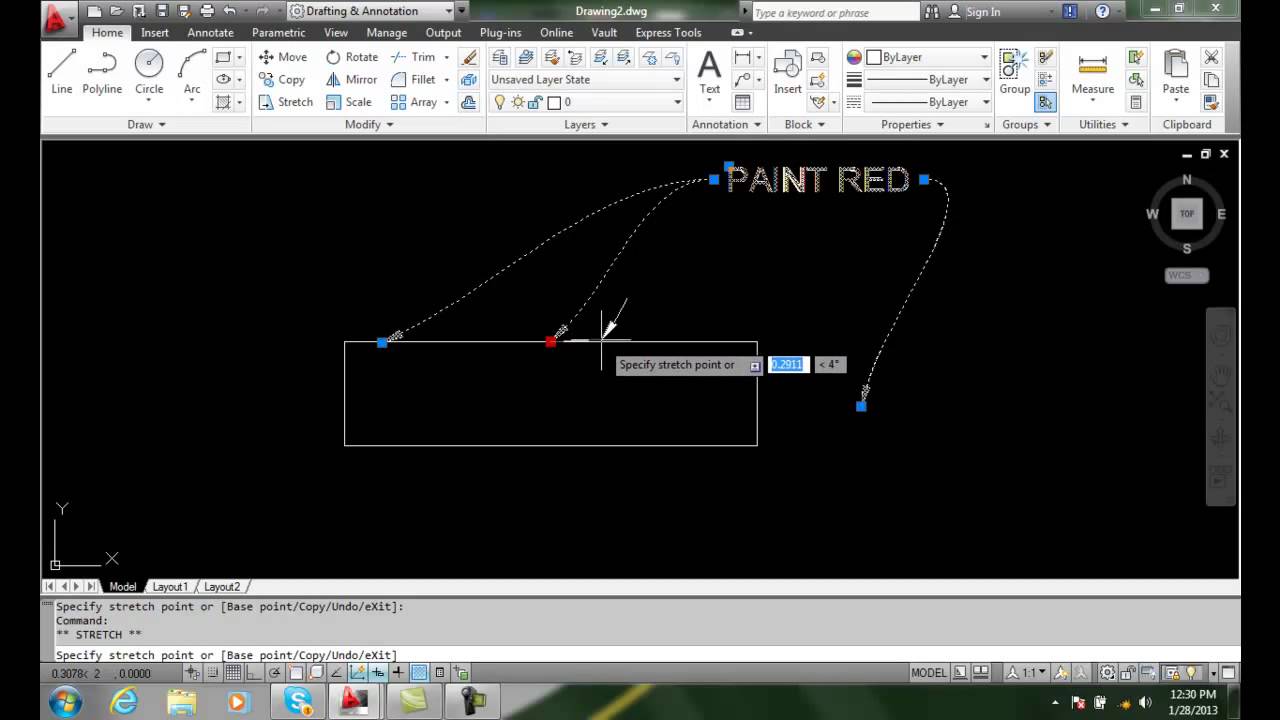Switch to the Manage tab
Viewport: 1280px width, 720px height.
click(386, 32)
